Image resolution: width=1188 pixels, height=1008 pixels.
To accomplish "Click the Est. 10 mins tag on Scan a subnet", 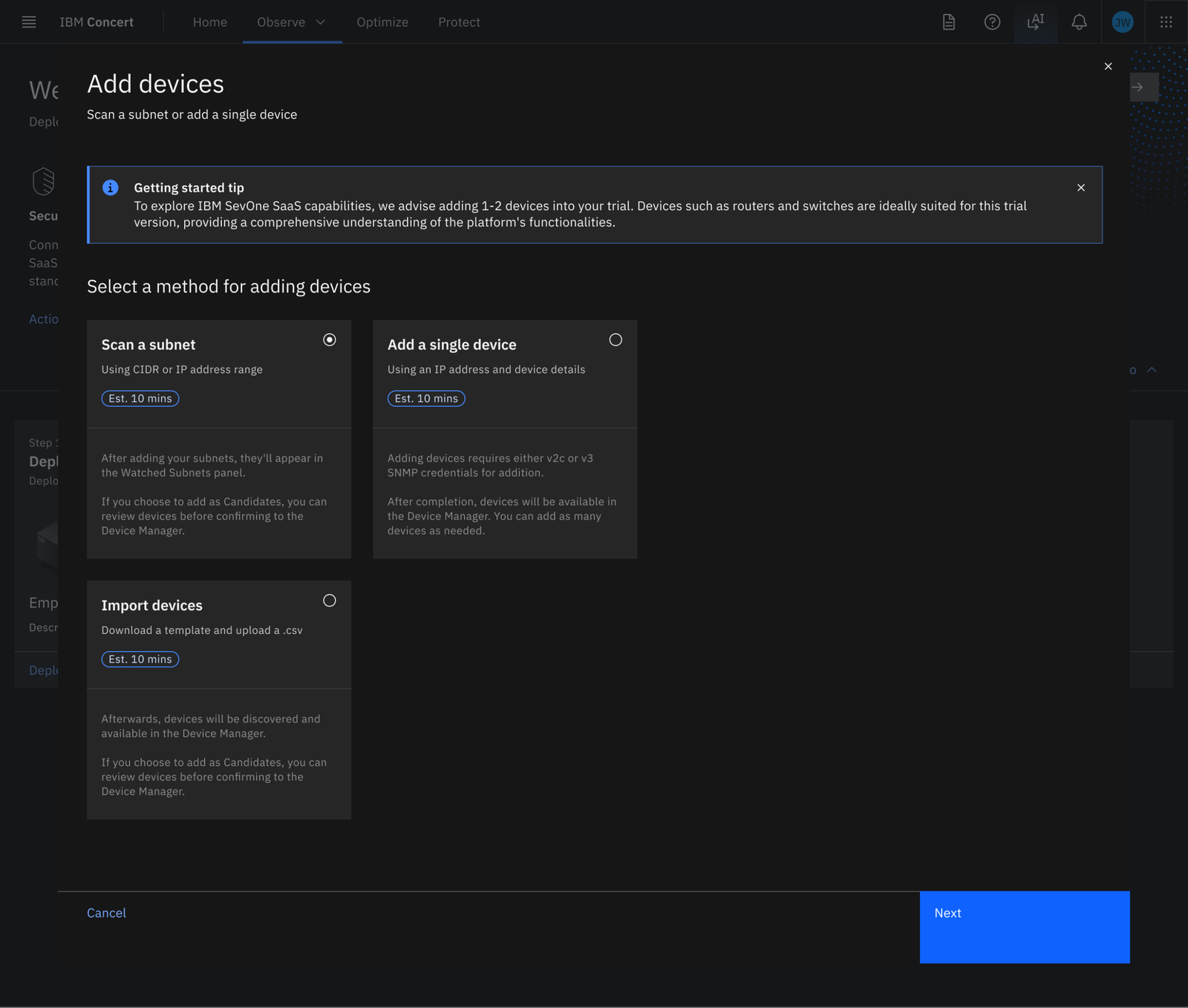I will pyautogui.click(x=140, y=399).
